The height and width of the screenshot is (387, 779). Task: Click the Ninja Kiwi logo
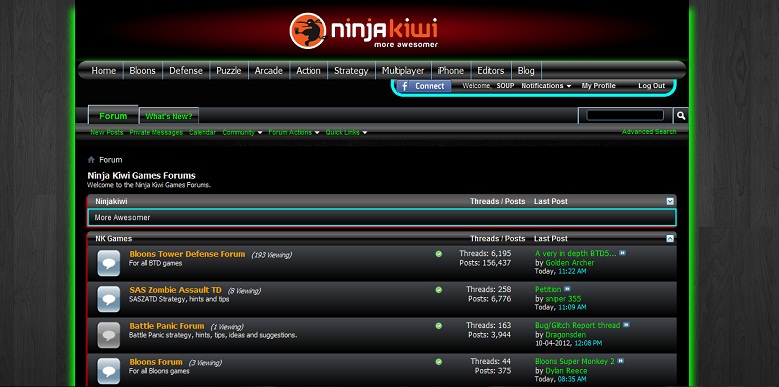click(363, 31)
